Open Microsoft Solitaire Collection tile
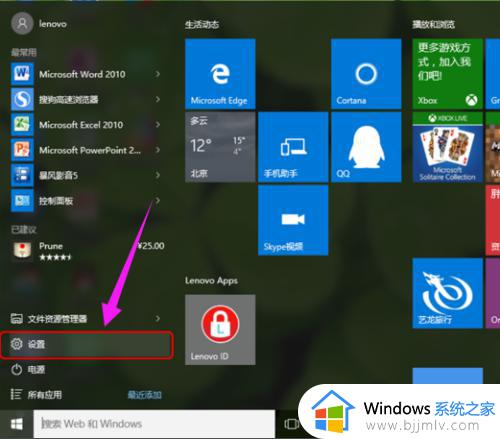 447,147
